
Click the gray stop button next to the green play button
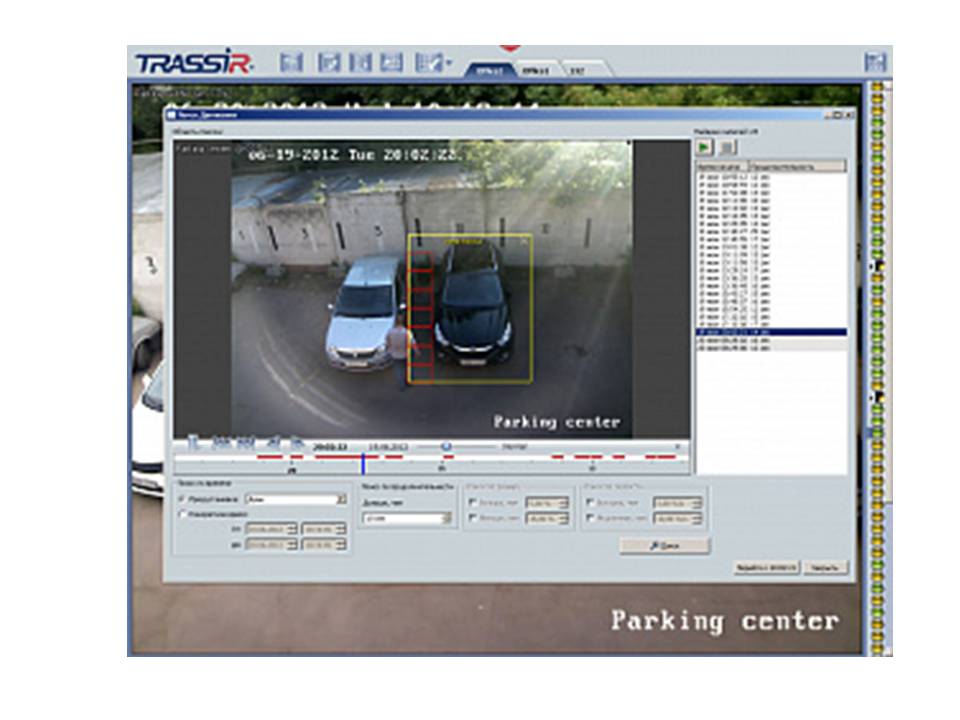(x=727, y=148)
